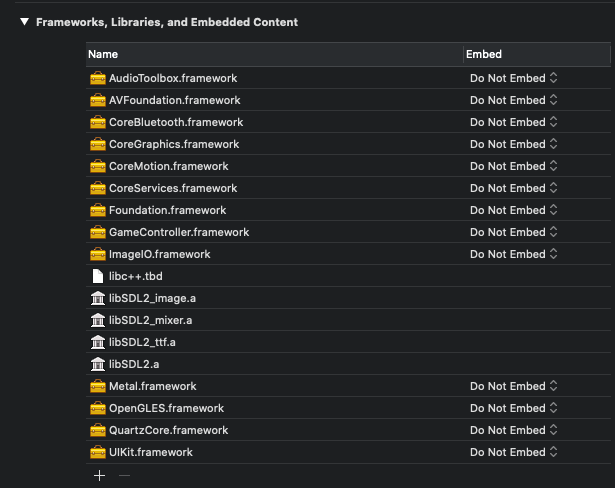Open the Embed dropdown for AVFoundation.framework
Image resolution: width=615 pixels, height=488 pixels.
point(513,100)
